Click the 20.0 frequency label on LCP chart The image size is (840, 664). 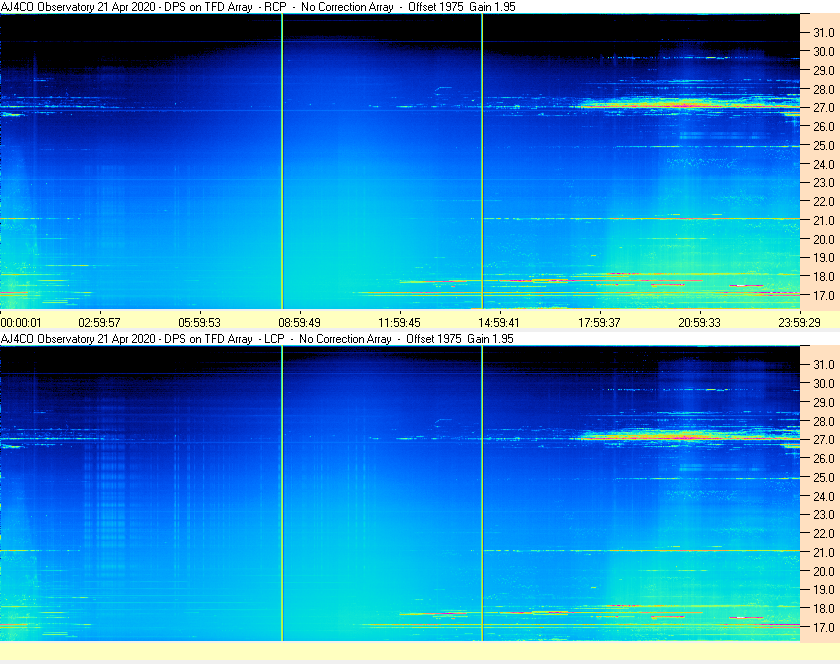coord(824,571)
